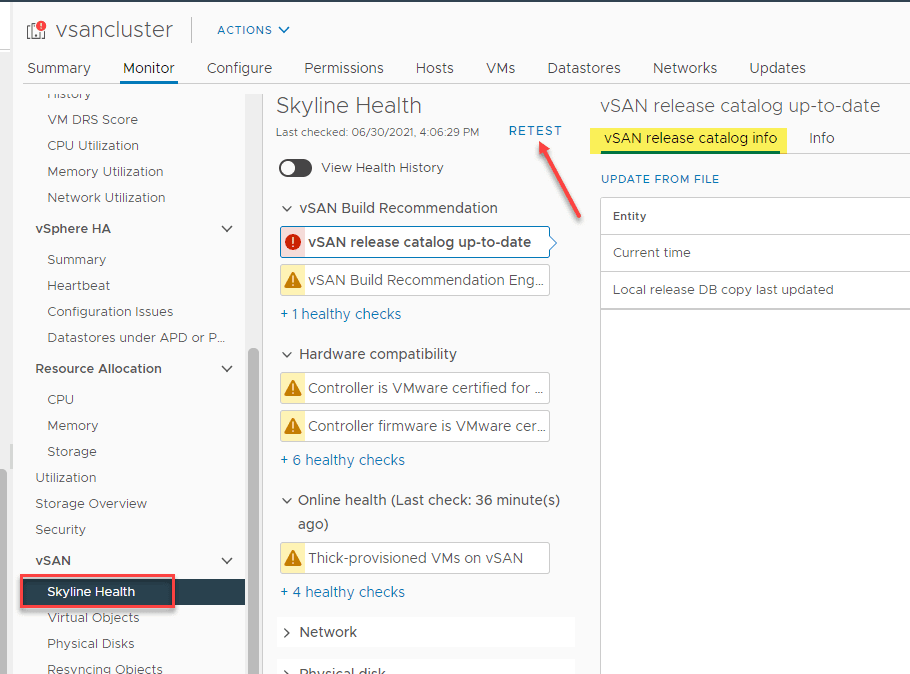Open Physical Disks in sidebar
Image resolution: width=910 pixels, height=674 pixels.
pyautogui.click(x=91, y=644)
